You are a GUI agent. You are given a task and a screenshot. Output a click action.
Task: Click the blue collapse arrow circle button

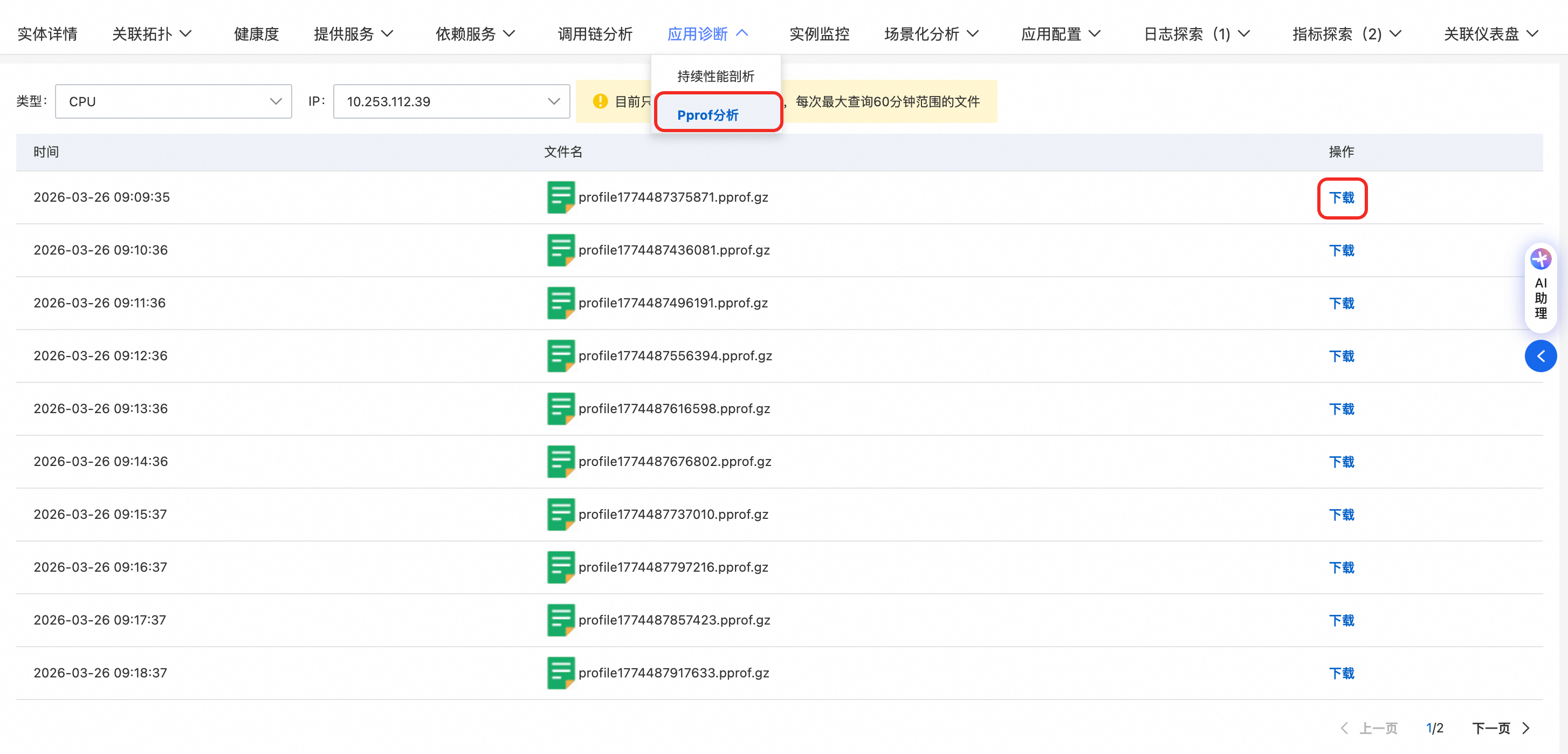[1540, 357]
